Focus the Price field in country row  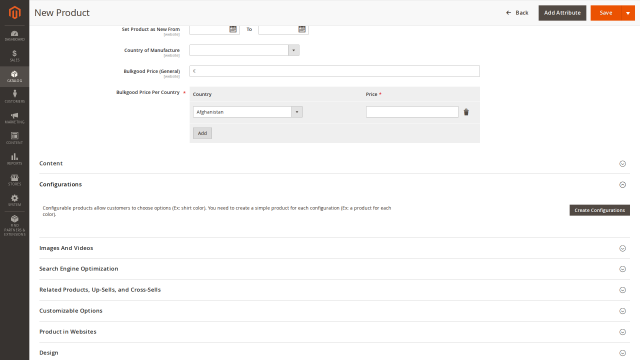(412, 112)
